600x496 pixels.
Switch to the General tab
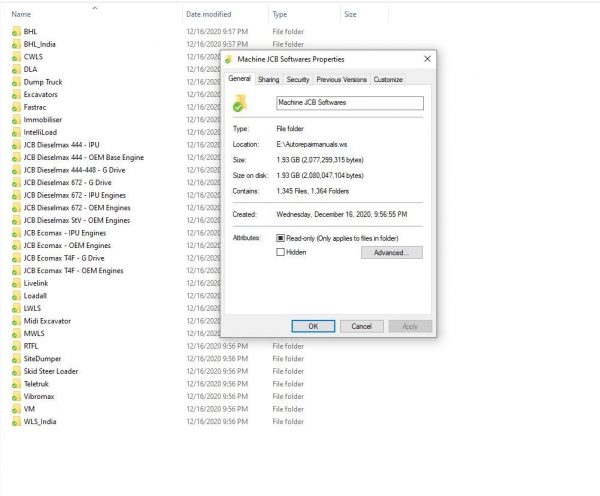pyautogui.click(x=239, y=78)
